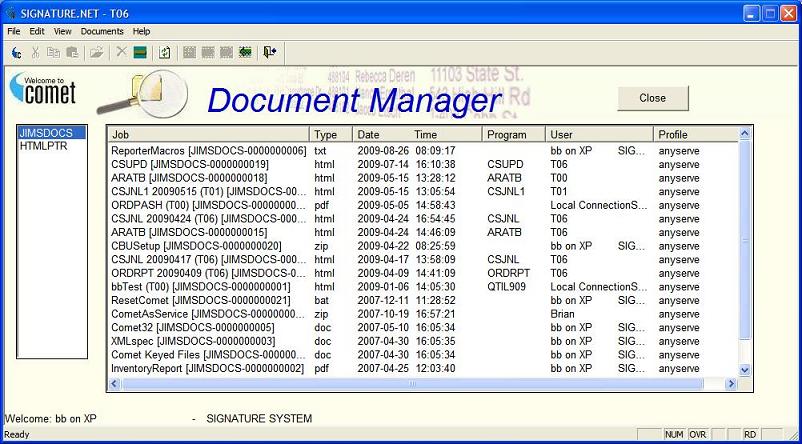Viewport: 802px width, 444px height.
Task: Click the Comet logo toolbar icon
Action: pyautogui.click(x=16, y=52)
